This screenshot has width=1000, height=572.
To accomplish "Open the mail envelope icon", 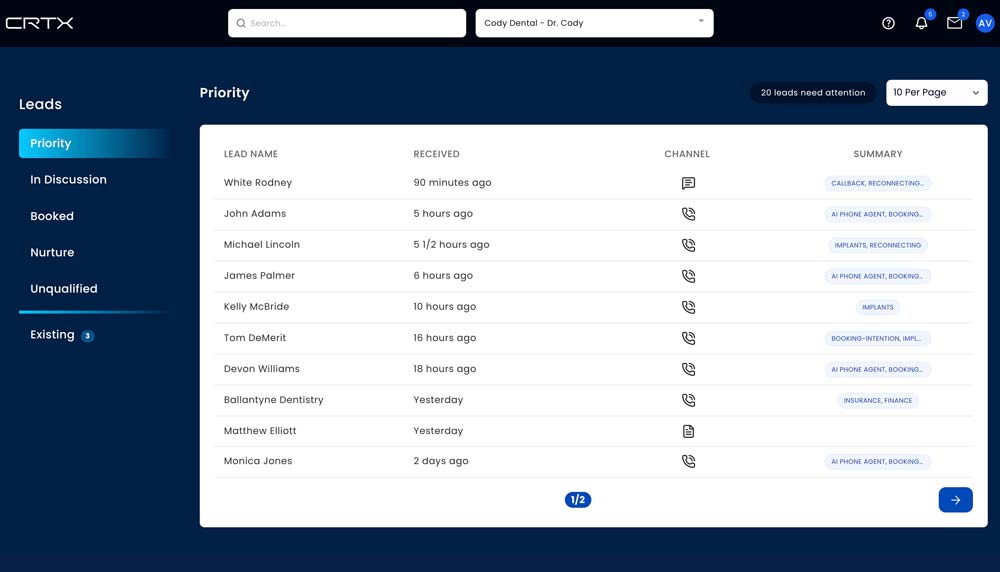I will tap(954, 23).
